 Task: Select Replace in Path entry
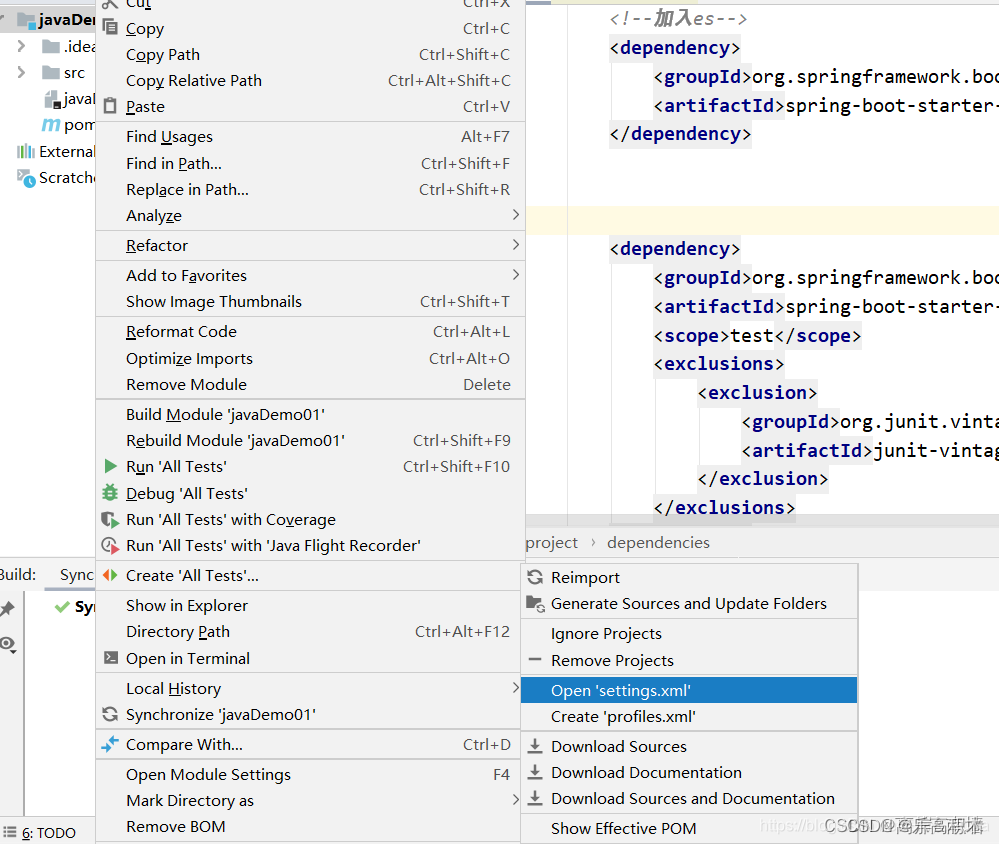310,190
